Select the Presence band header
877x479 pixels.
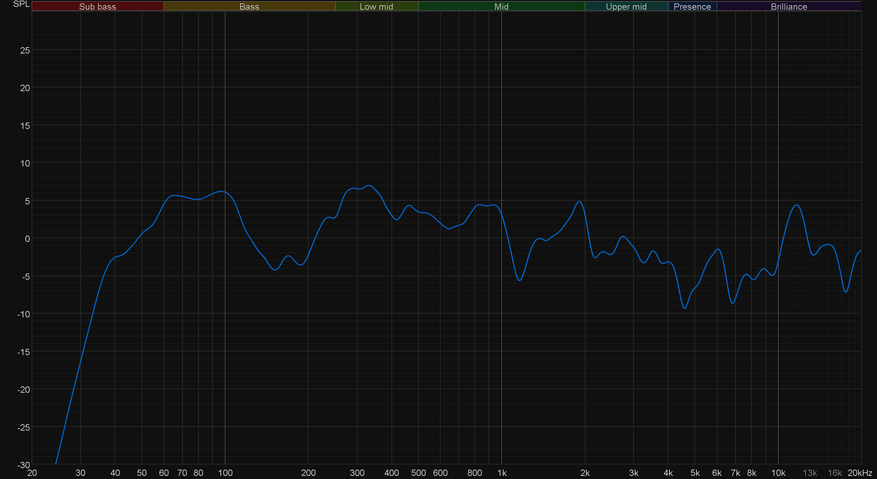tap(692, 6)
